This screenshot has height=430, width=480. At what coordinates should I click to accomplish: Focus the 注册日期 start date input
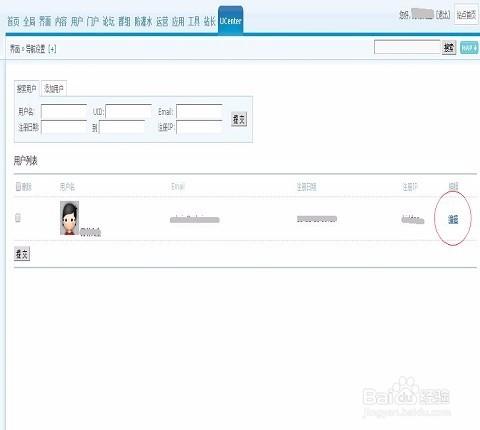pos(64,127)
